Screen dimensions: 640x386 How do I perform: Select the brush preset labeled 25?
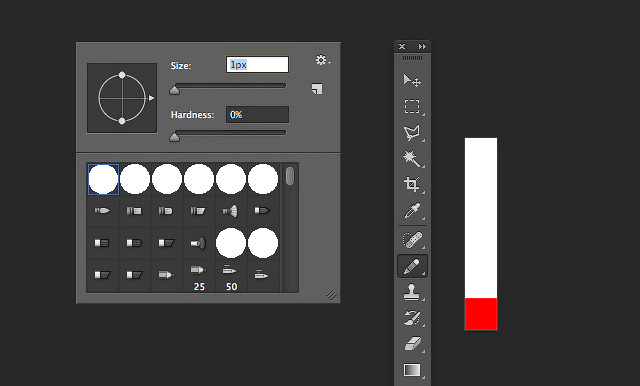199,276
